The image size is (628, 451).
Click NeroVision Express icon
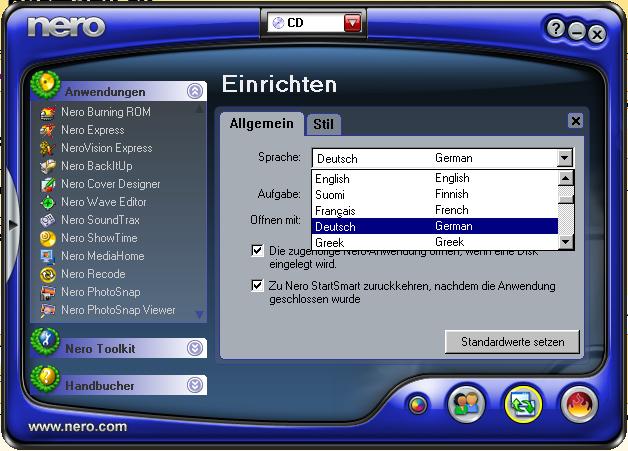pyautogui.click(x=48, y=148)
